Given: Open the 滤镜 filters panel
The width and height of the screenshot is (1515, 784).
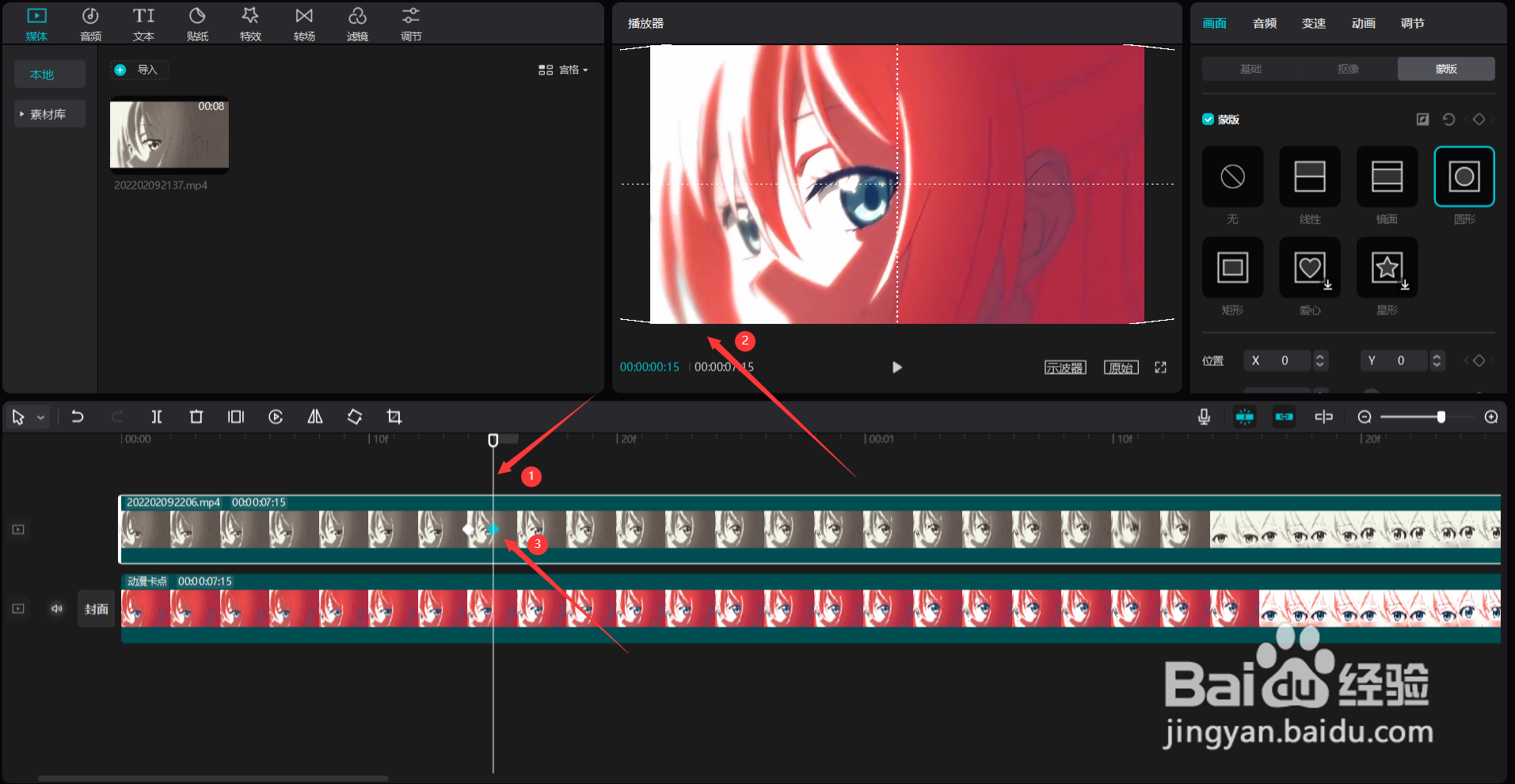Looking at the screenshot, I should [357, 24].
